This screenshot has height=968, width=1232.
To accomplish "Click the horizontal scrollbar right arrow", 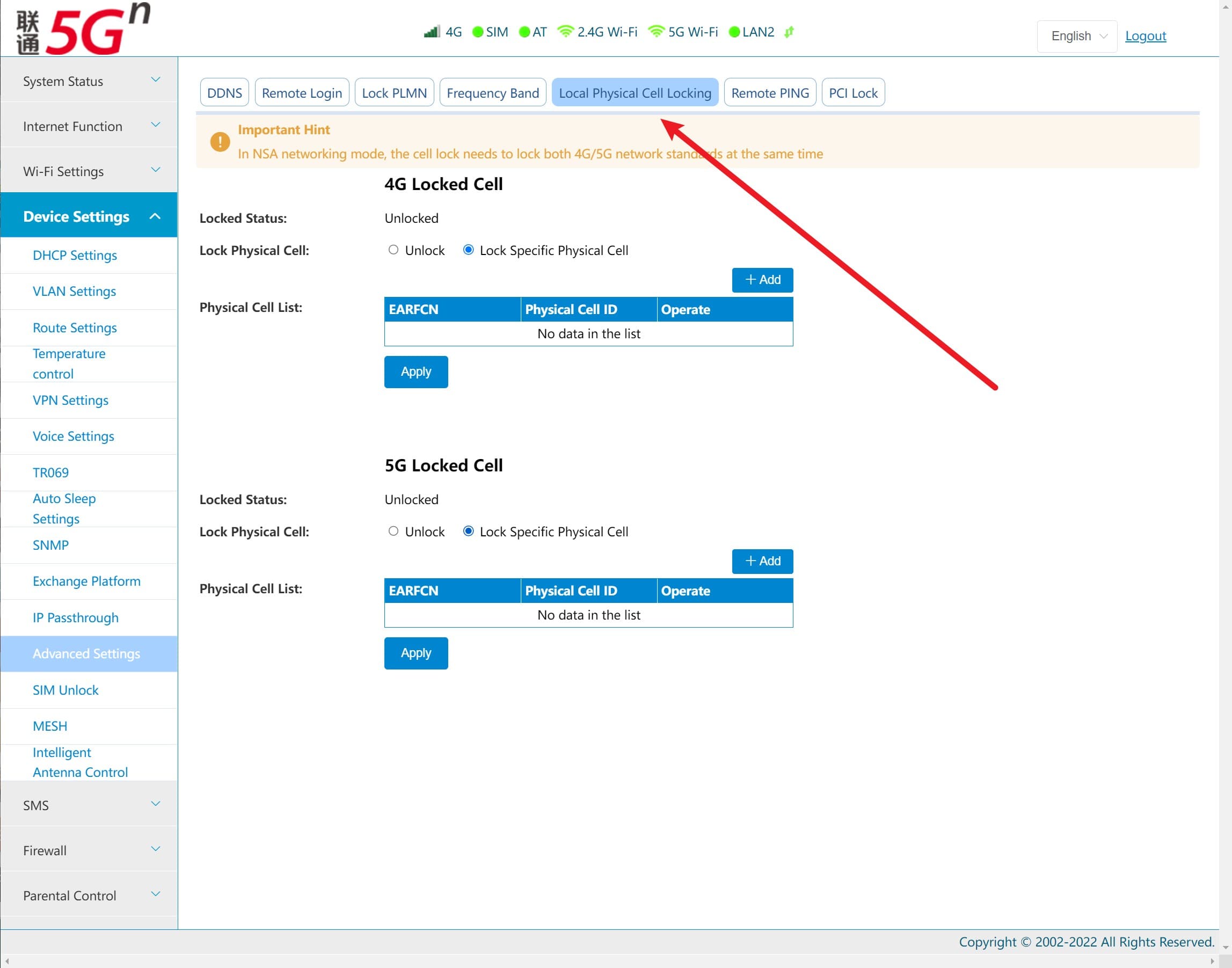I will point(1212,961).
